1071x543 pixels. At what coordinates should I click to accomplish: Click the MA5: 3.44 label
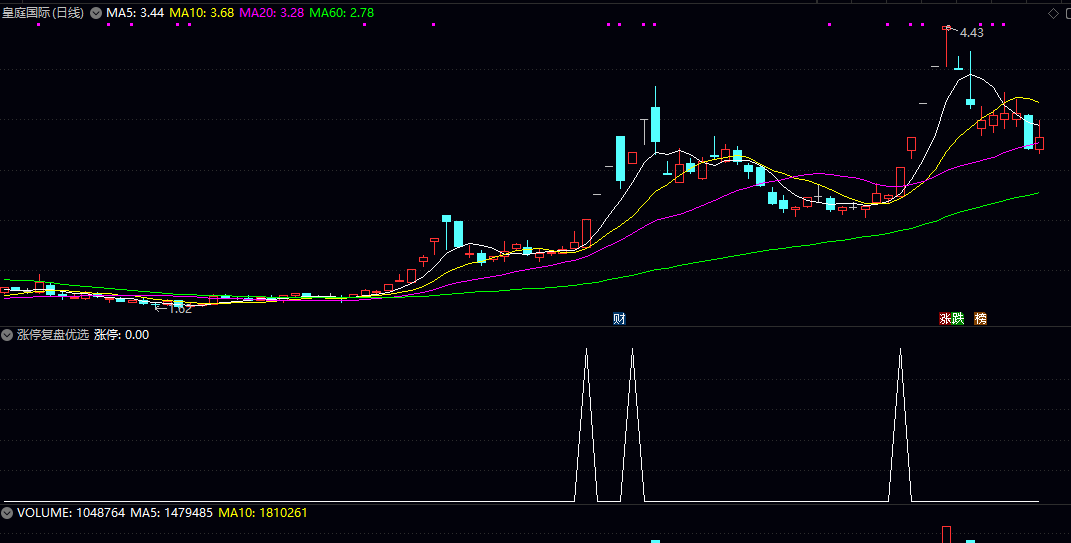click(135, 13)
